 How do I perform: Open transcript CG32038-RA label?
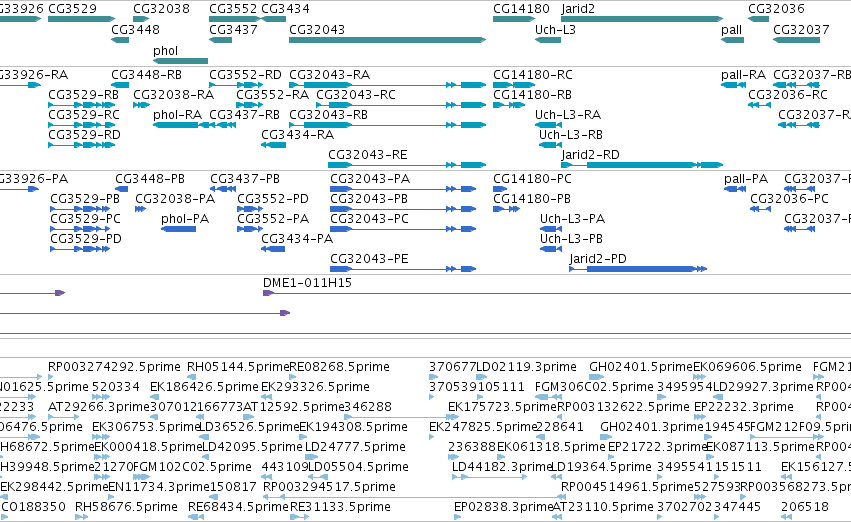[x=174, y=94]
